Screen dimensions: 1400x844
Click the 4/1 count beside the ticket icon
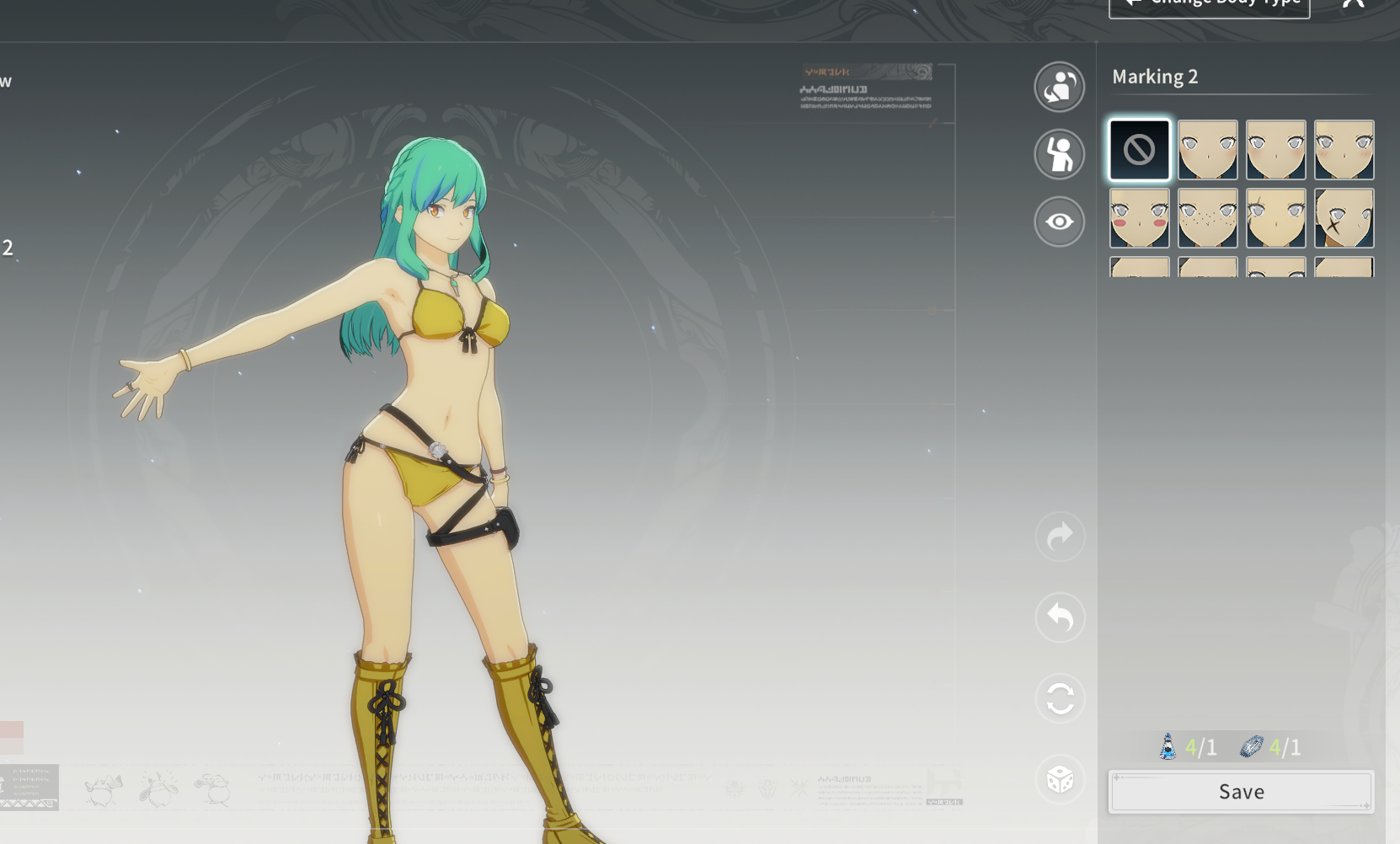click(x=1285, y=747)
